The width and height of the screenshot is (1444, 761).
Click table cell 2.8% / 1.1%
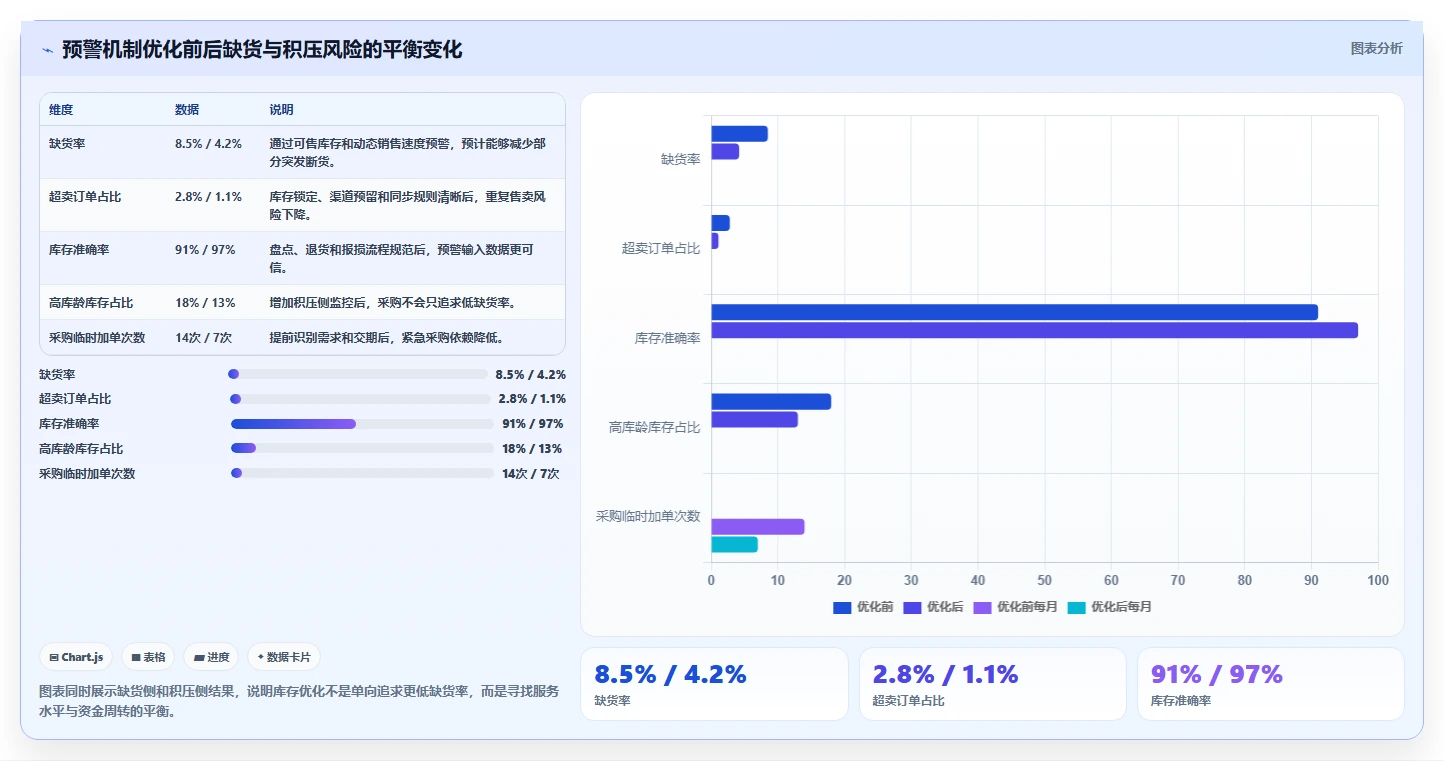click(x=208, y=197)
